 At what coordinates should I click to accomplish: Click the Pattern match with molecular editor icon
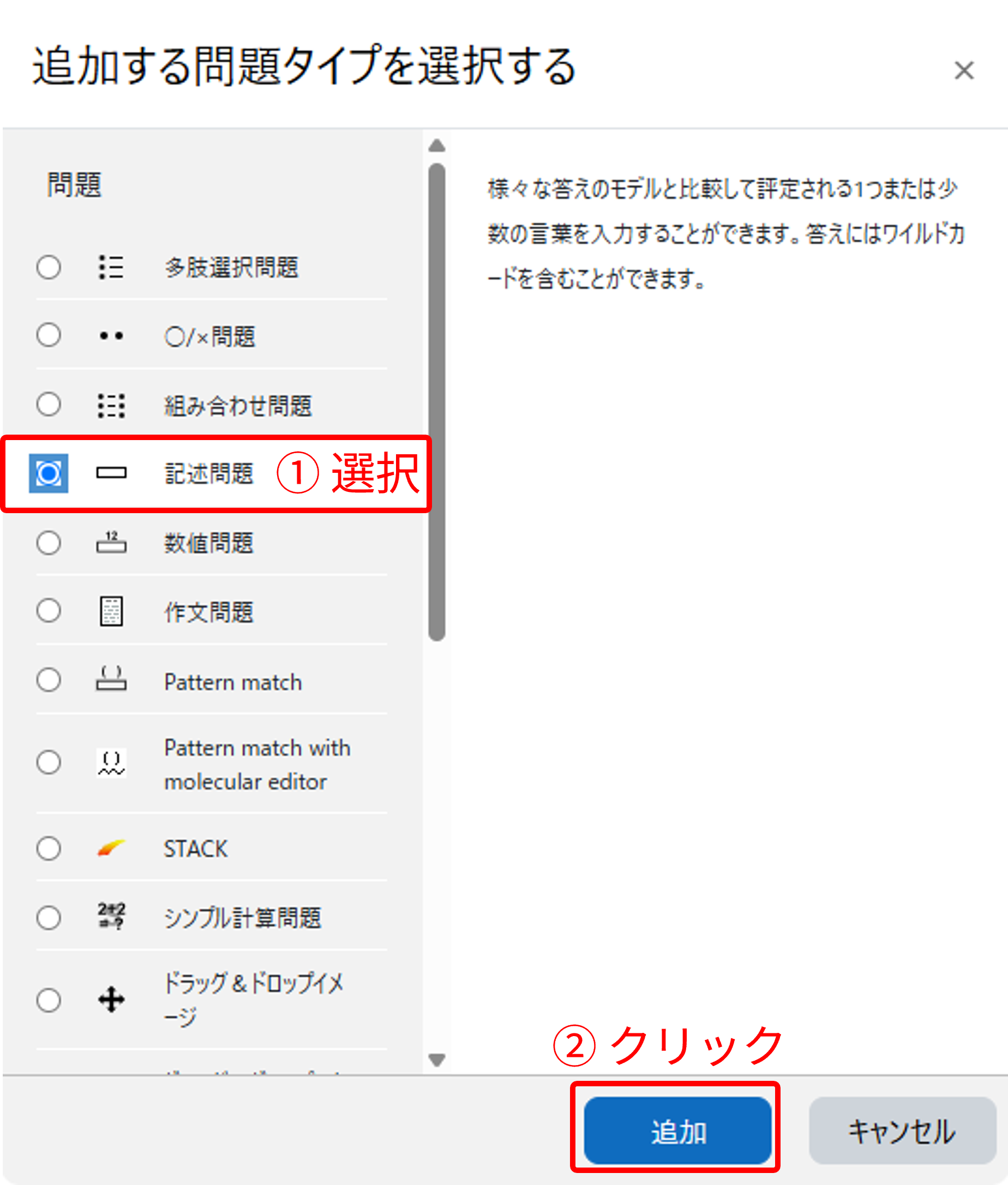[x=111, y=763]
